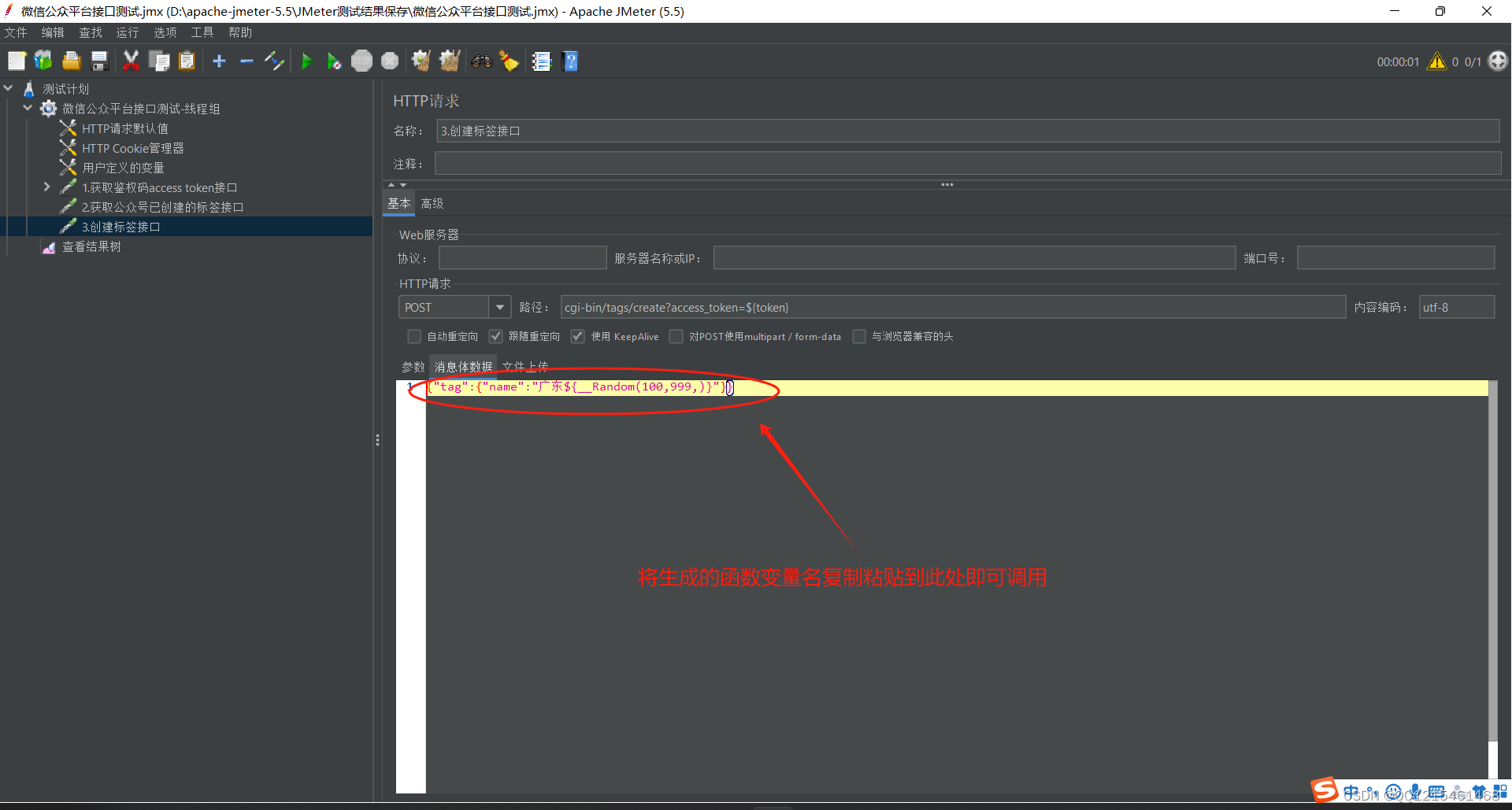Select 查看结果树 in the tree
Screen dimensions: 1512x810
click(92, 246)
